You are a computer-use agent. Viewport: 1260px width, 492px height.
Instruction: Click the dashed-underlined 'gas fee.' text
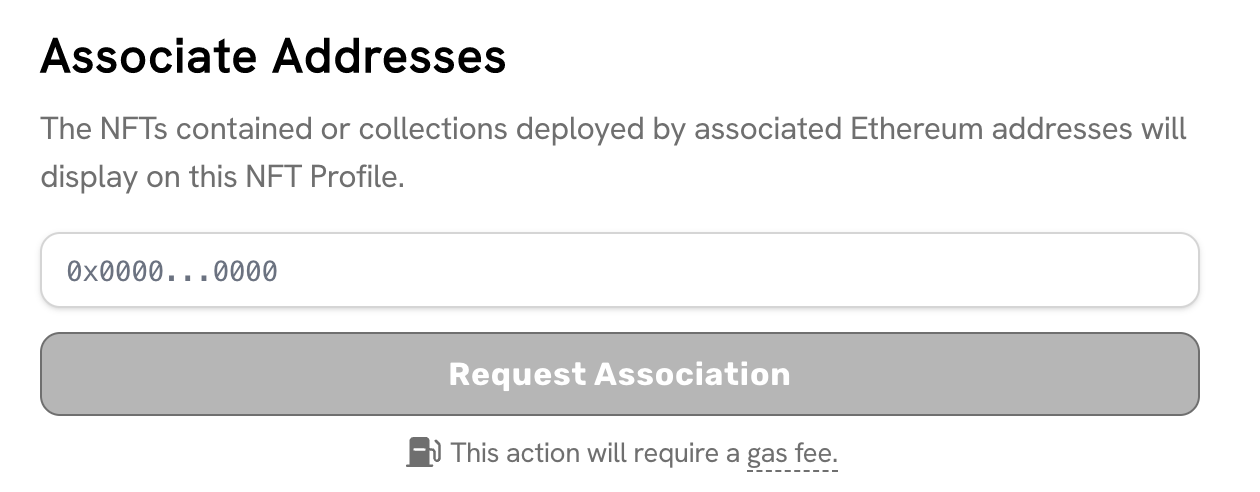(792, 454)
